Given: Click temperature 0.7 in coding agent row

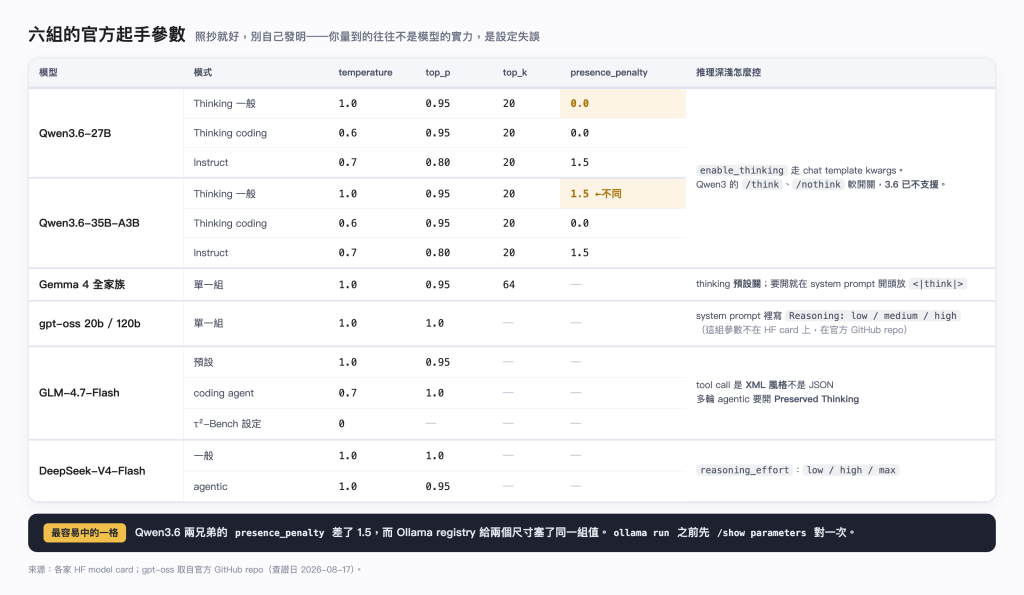Looking at the screenshot, I should pyautogui.click(x=347, y=393).
